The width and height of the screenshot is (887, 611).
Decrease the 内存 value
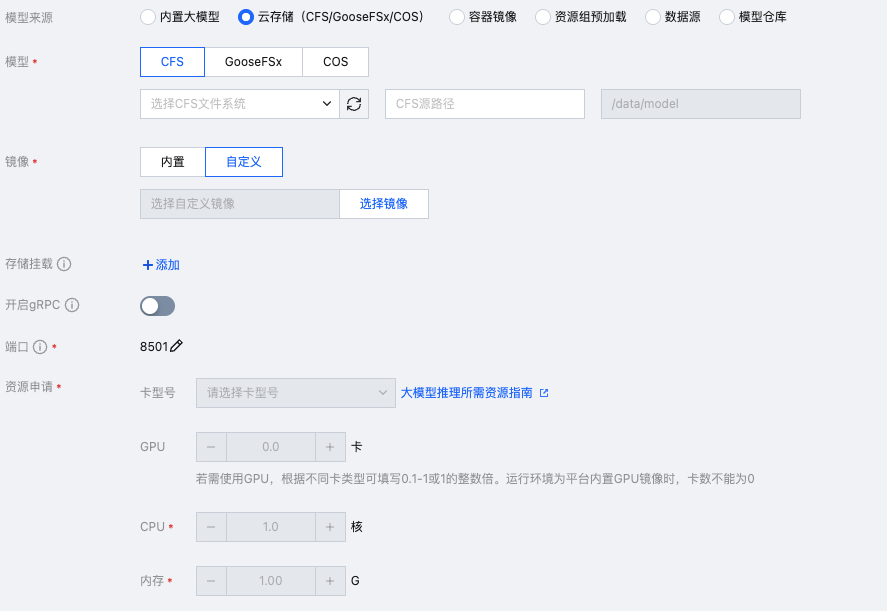coord(211,581)
